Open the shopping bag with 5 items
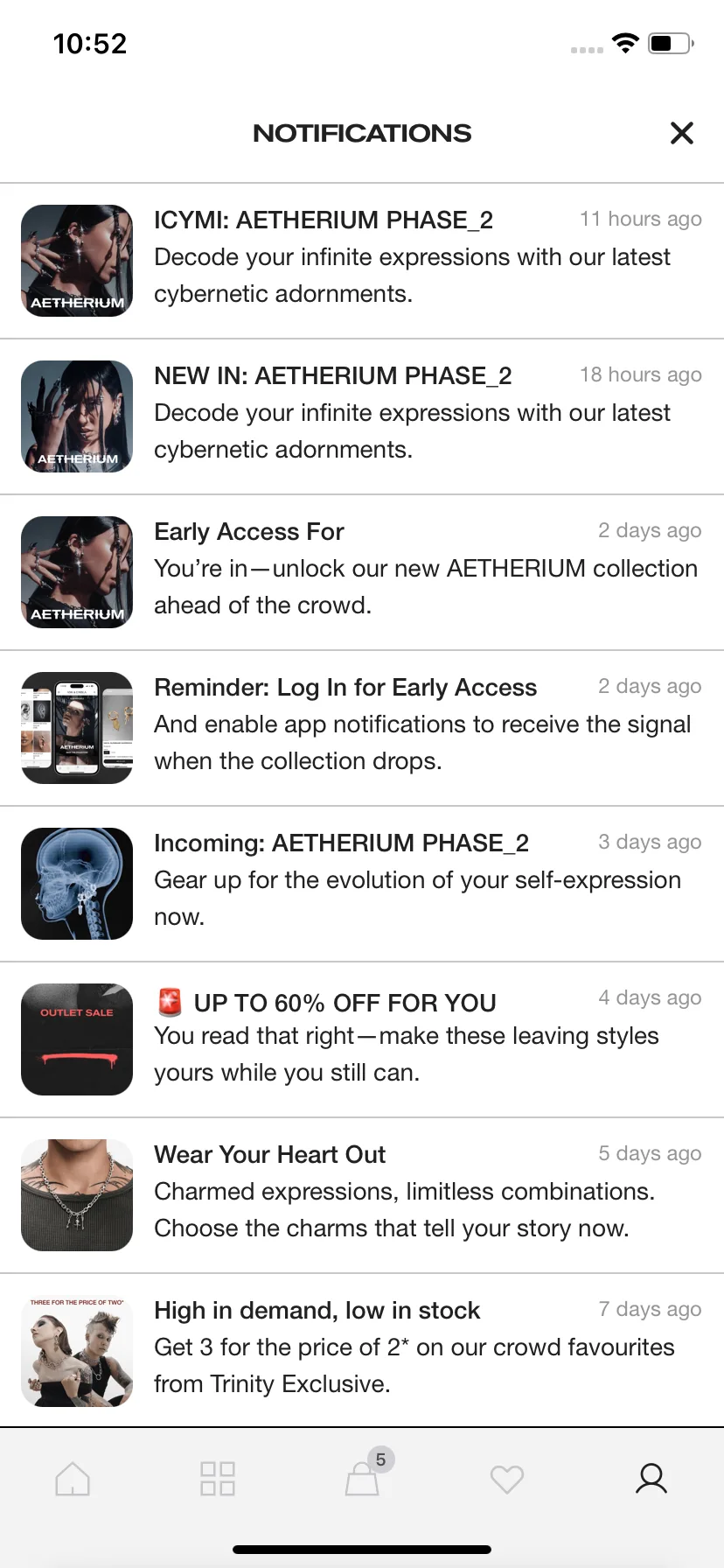724x1568 pixels. [363, 1479]
